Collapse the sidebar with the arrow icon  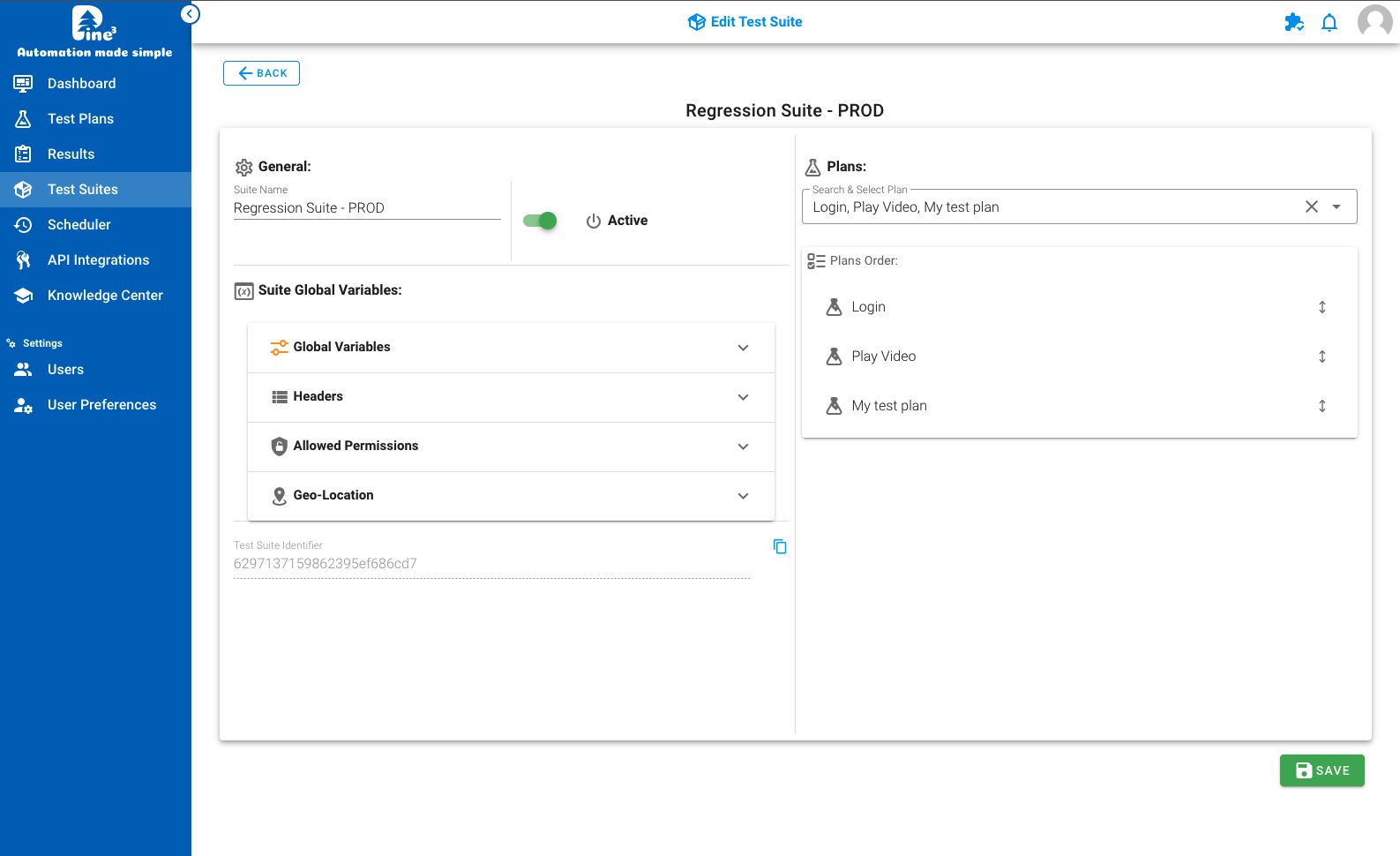click(190, 14)
